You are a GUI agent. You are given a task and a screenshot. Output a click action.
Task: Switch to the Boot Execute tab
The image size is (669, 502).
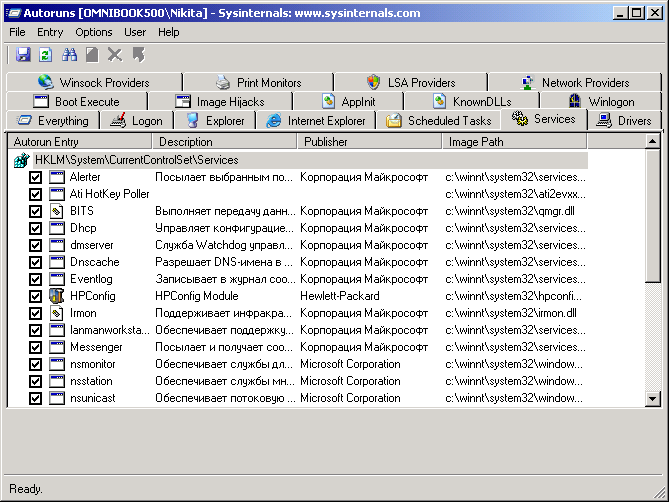(x=77, y=102)
